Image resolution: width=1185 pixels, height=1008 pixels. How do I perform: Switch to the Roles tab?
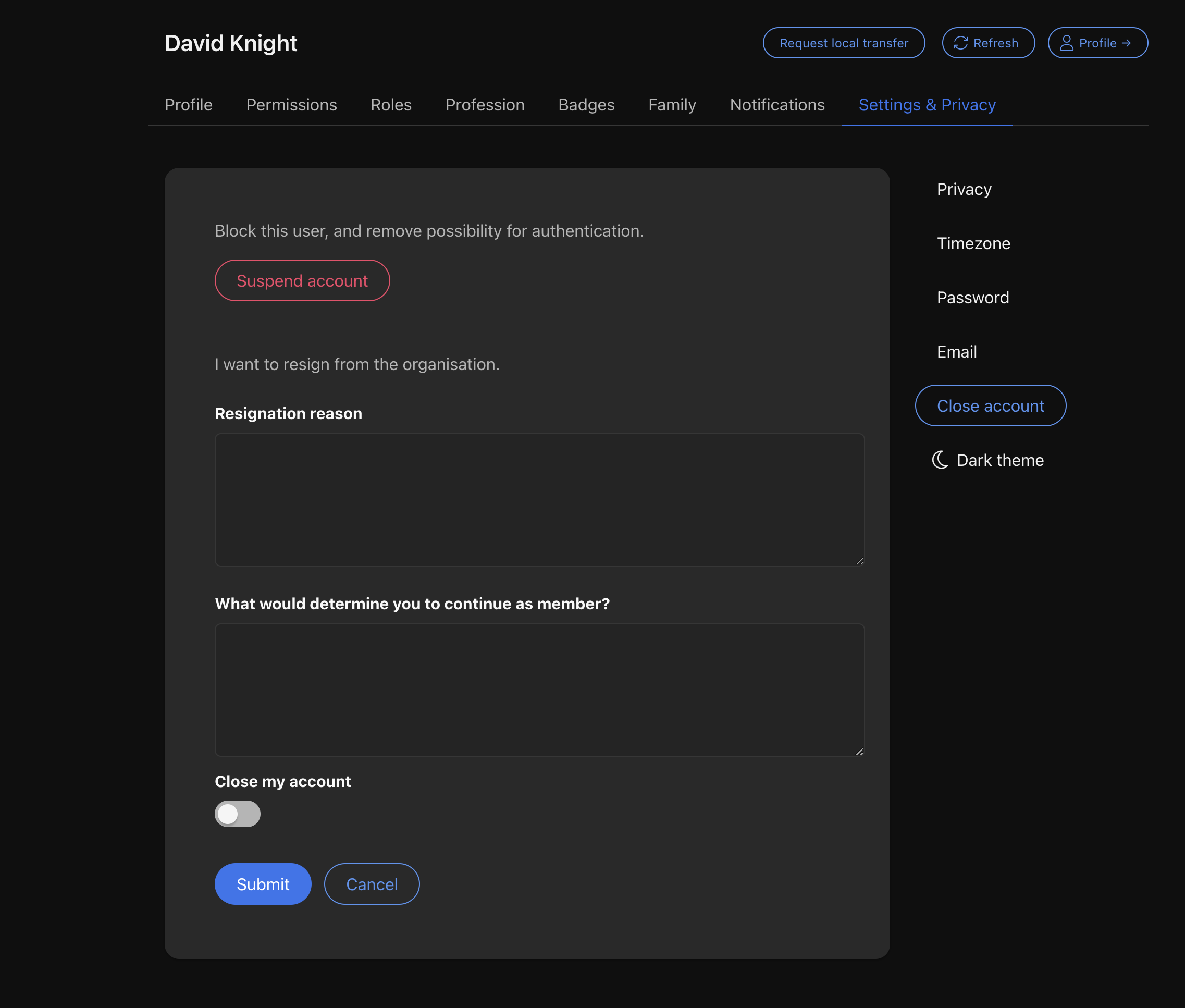(x=391, y=105)
